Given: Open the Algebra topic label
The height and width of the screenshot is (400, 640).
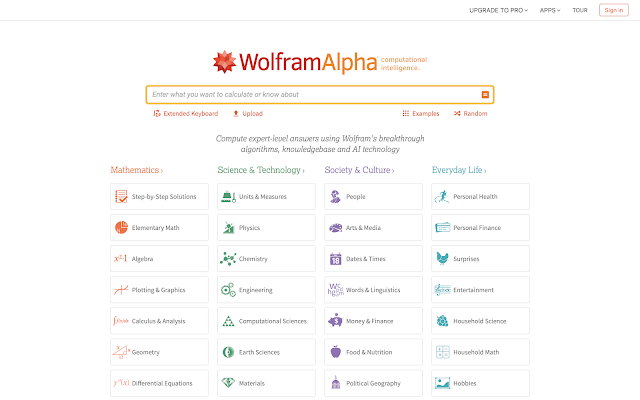Looking at the screenshot, I should pos(142,259).
